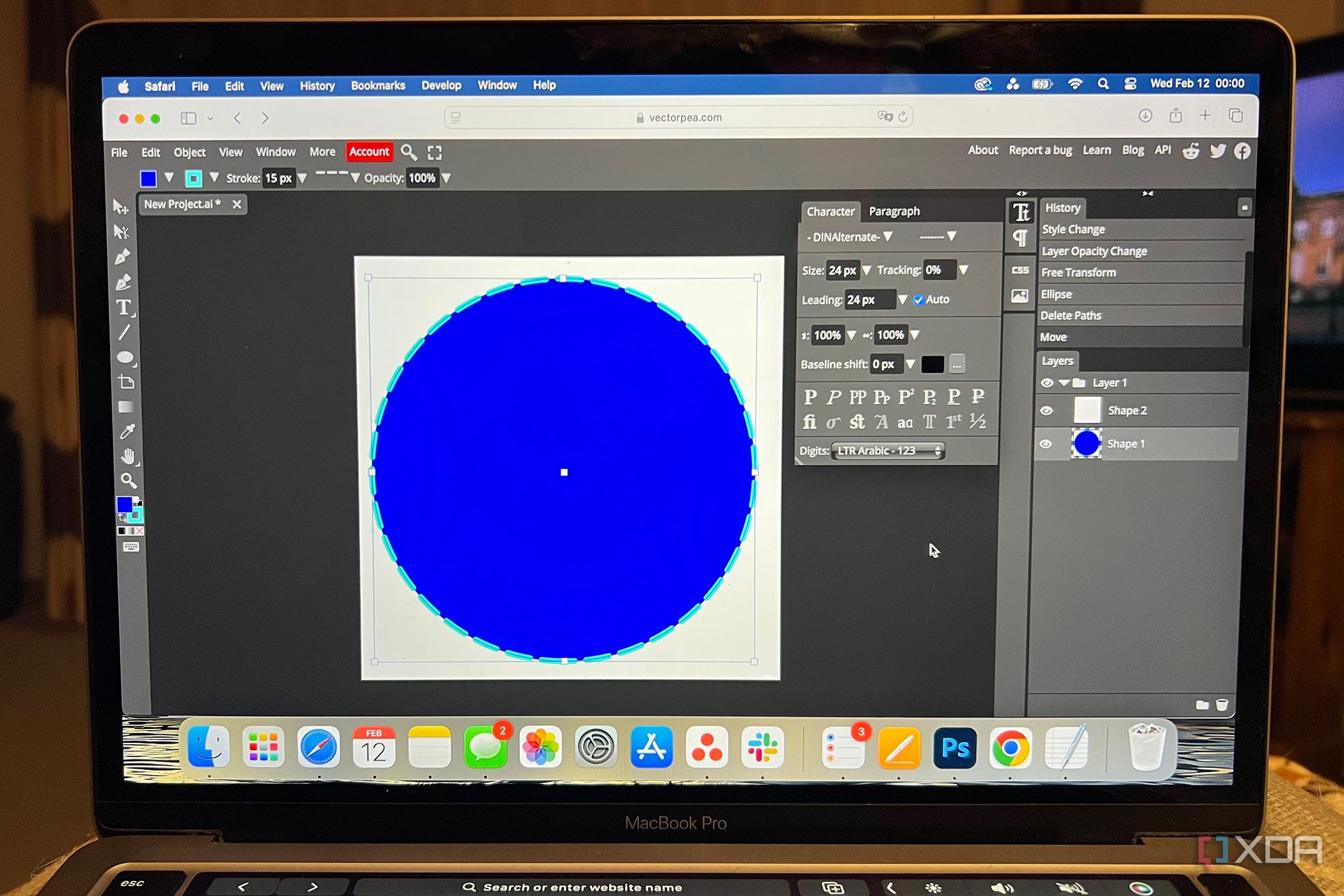This screenshot has width=1344, height=896.
Task: Collapse the Layer 1 folder
Action: pos(1064,383)
